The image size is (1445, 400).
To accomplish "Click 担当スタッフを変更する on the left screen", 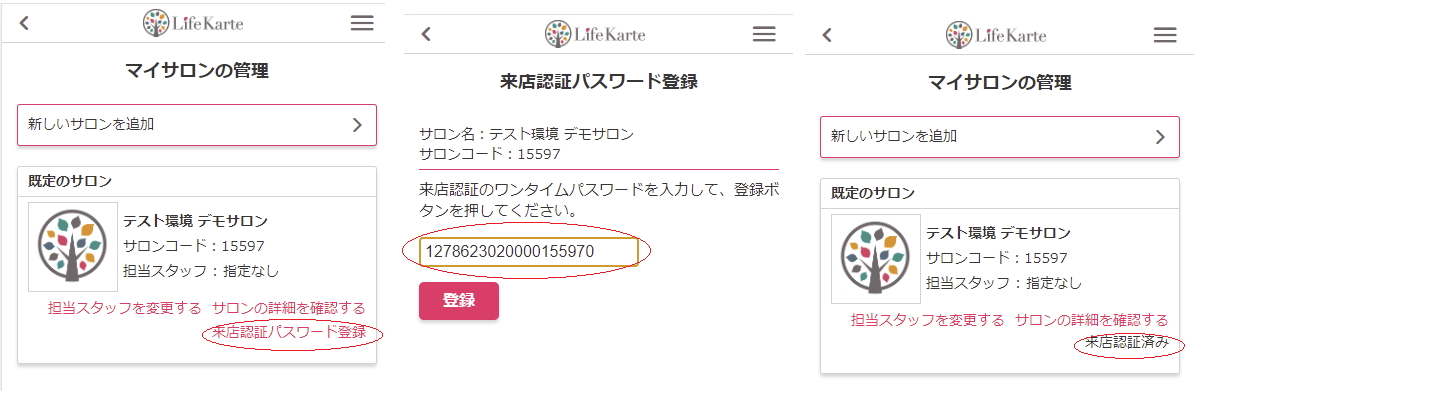I will click(125, 308).
